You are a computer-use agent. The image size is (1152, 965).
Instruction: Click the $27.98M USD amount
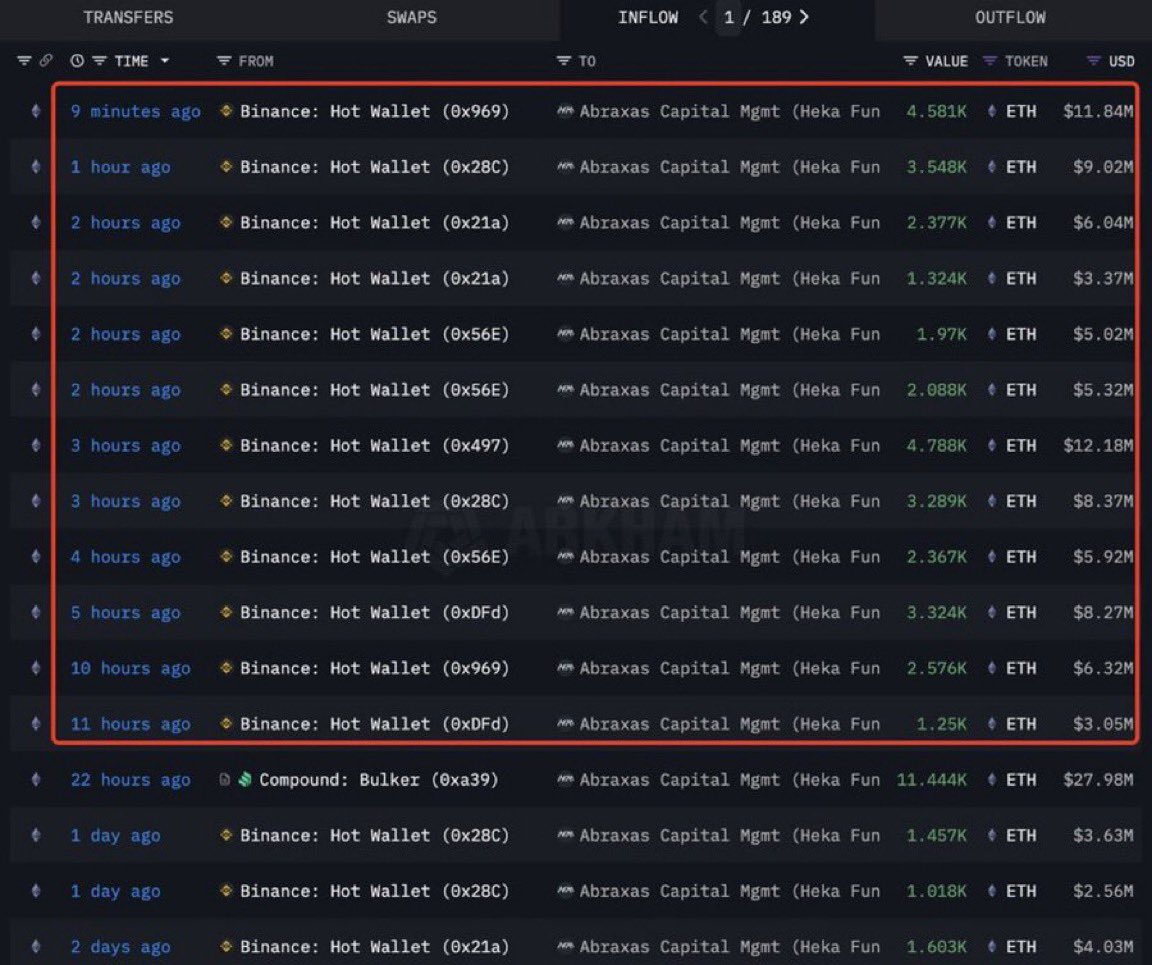coord(1098,780)
